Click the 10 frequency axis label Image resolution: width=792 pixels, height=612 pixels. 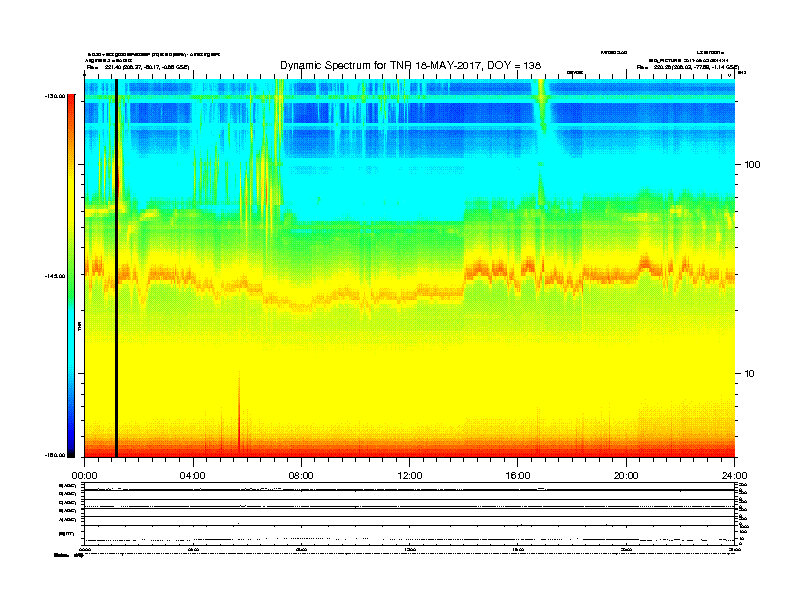tap(750, 374)
